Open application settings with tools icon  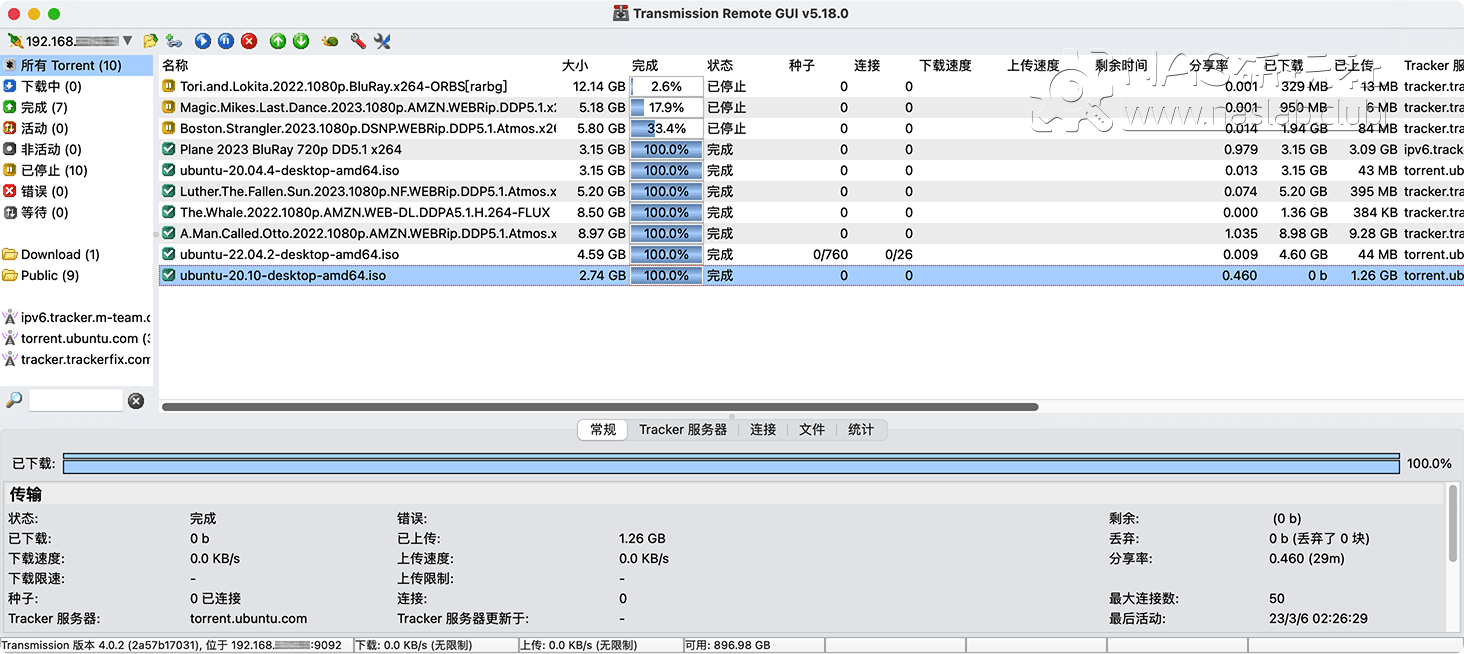pos(381,41)
